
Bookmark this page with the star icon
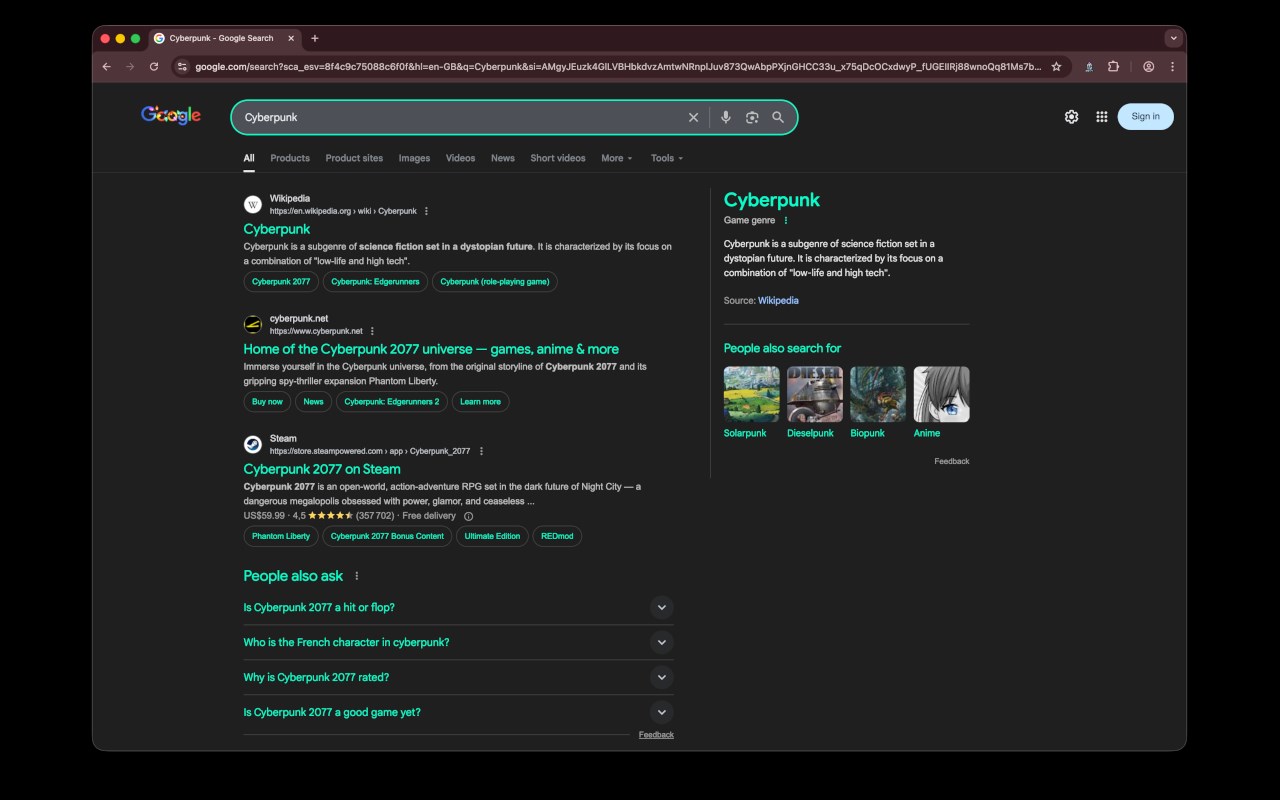tap(1056, 67)
